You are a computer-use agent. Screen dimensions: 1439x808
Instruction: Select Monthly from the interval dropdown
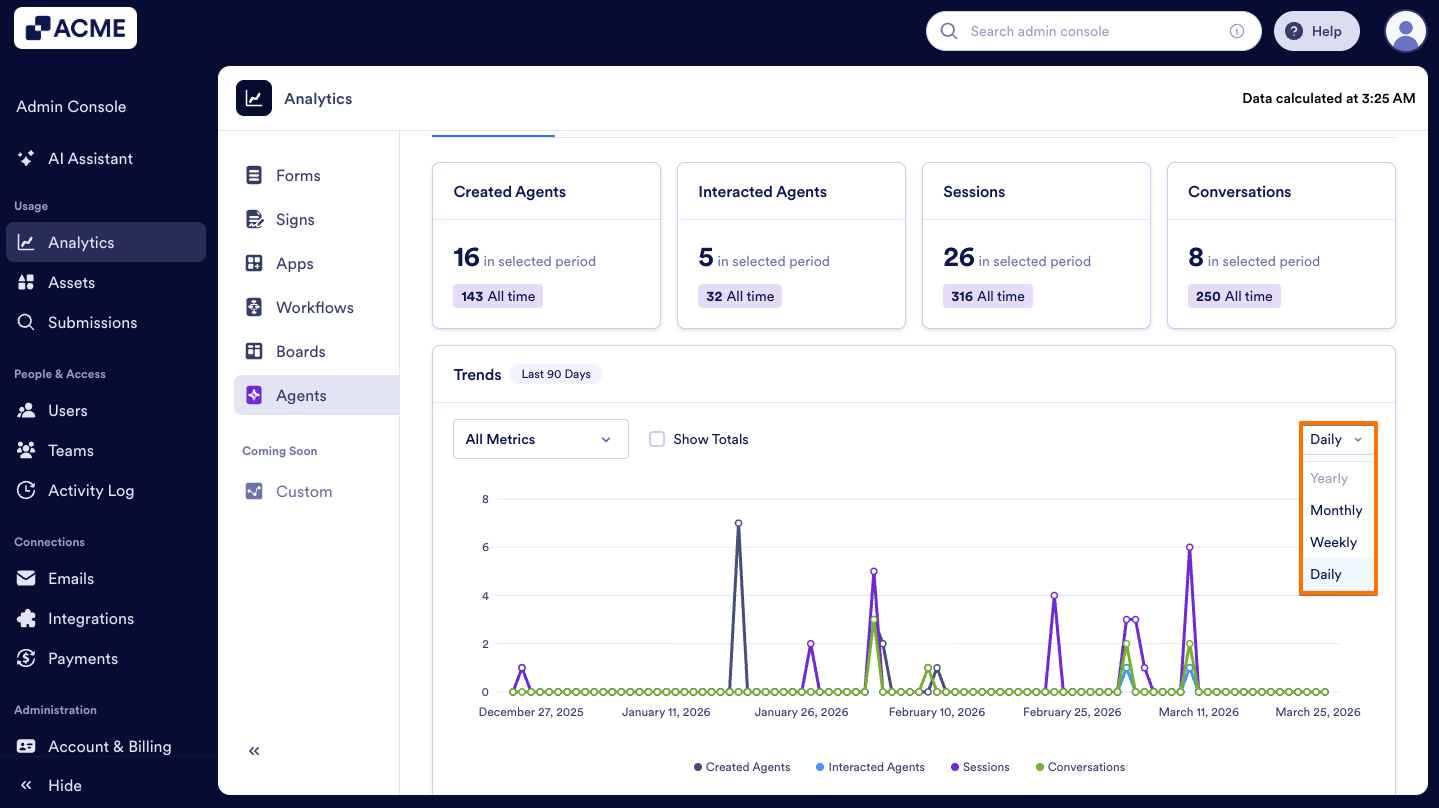click(x=1336, y=510)
